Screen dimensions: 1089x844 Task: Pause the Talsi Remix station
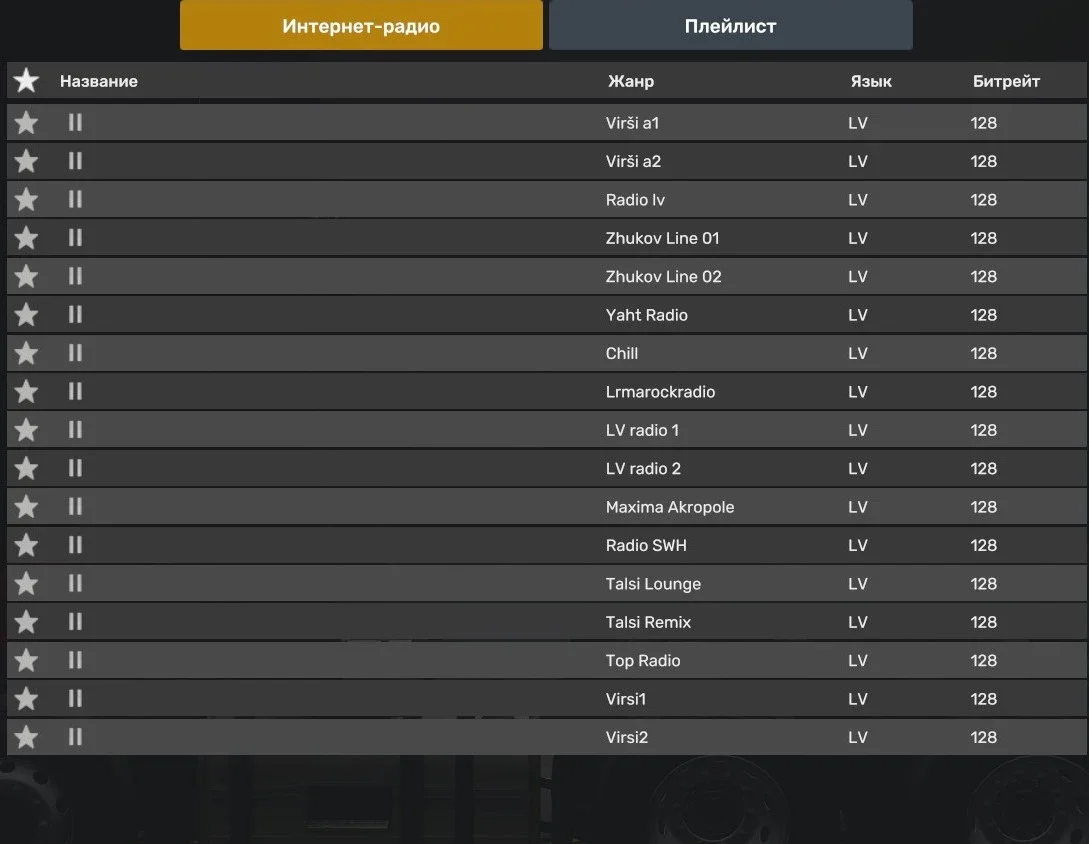click(x=75, y=622)
